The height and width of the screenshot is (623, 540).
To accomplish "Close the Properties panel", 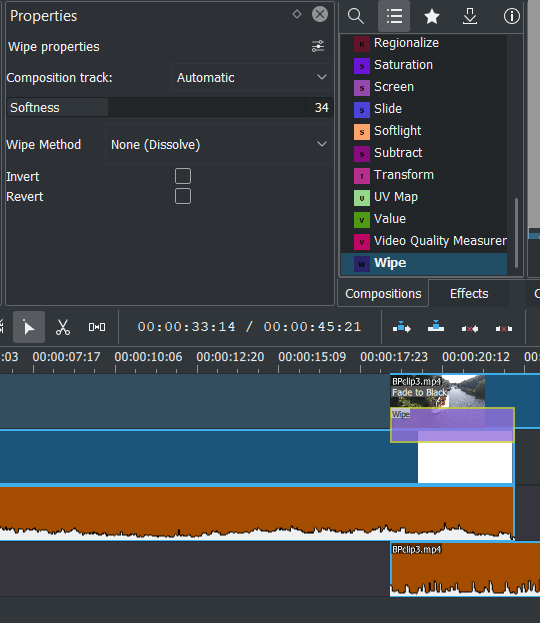I will point(320,14).
